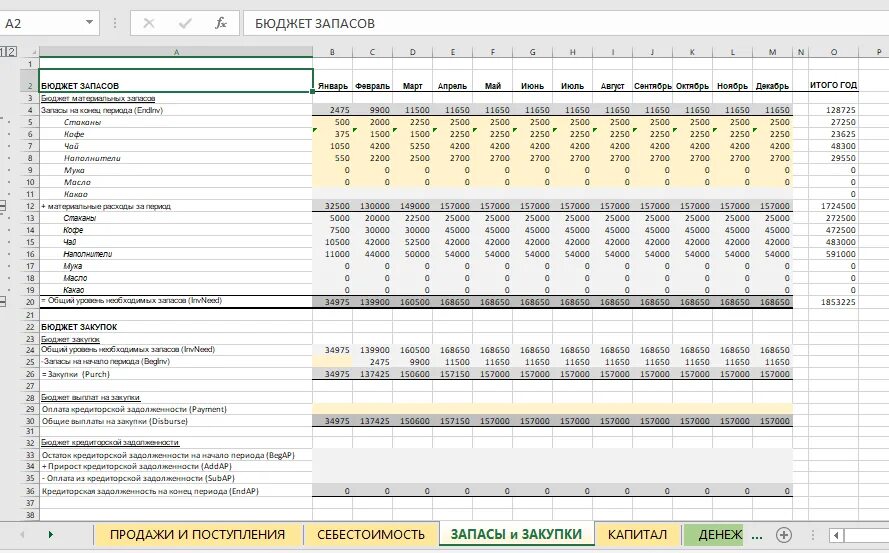889x553 pixels.
Task: Show outline level 2 grouping button
Action: coord(12,52)
